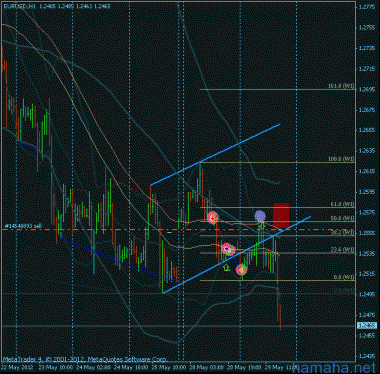Click the 1.2675 price axis label
This screenshot has width=380, height=374.
point(366,110)
